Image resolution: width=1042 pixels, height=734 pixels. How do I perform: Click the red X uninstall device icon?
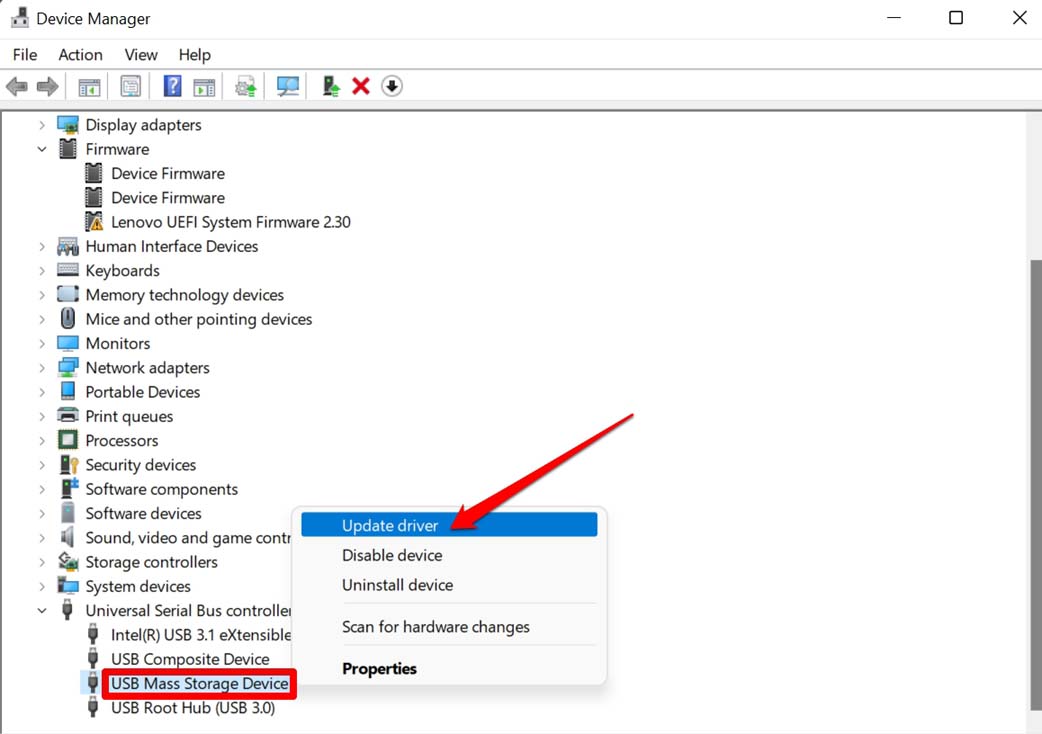point(361,87)
